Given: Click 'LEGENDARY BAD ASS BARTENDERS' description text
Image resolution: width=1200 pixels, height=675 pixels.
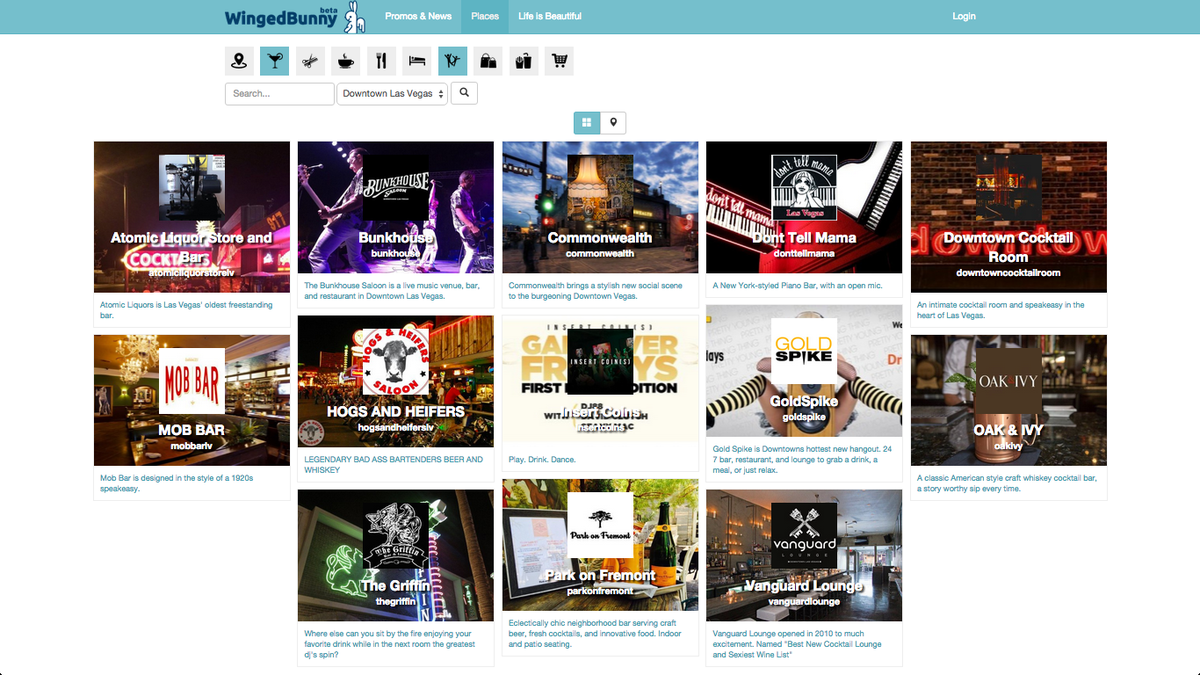Looking at the screenshot, I should [x=394, y=465].
